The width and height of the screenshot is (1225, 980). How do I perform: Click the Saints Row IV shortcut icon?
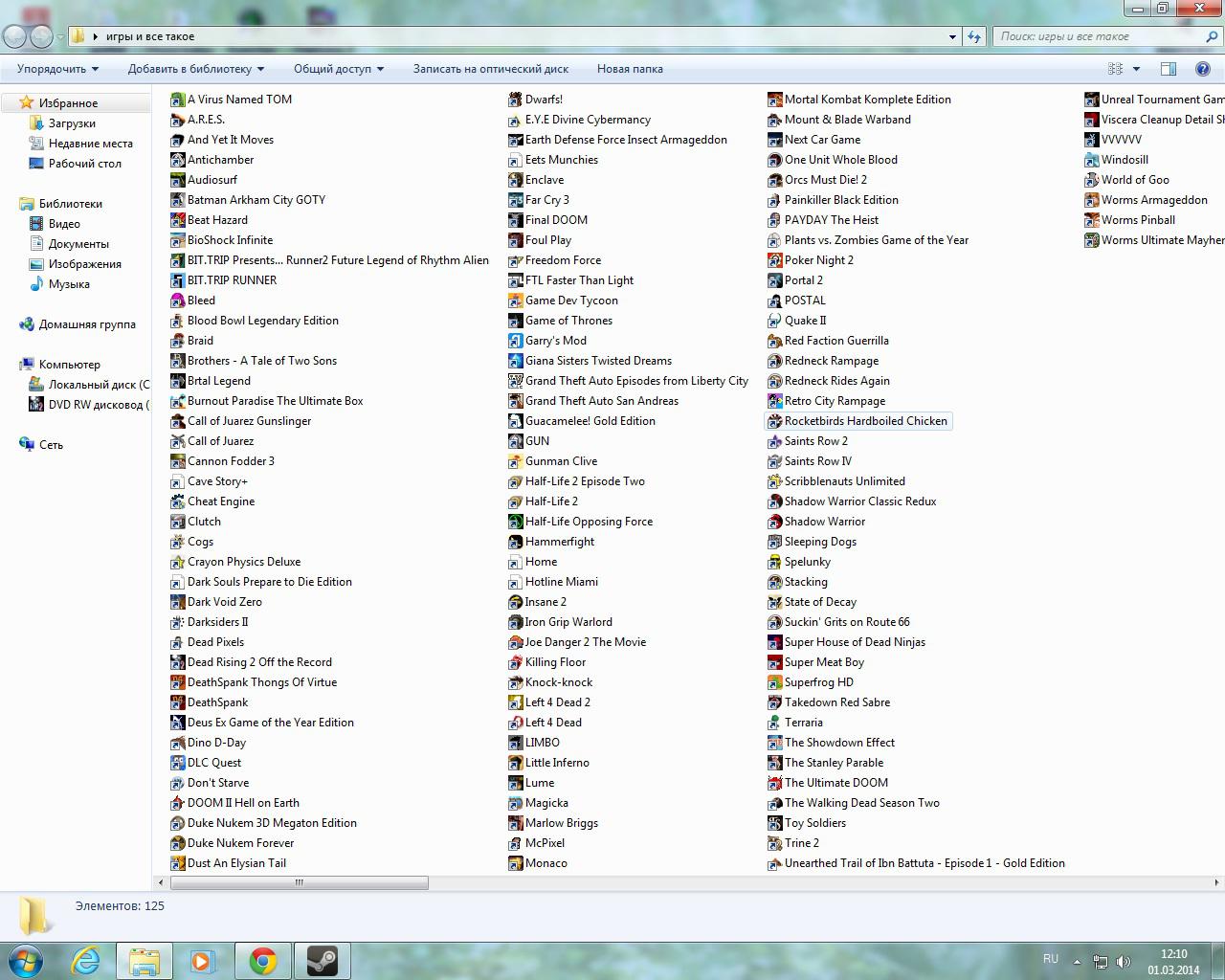click(x=775, y=461)
